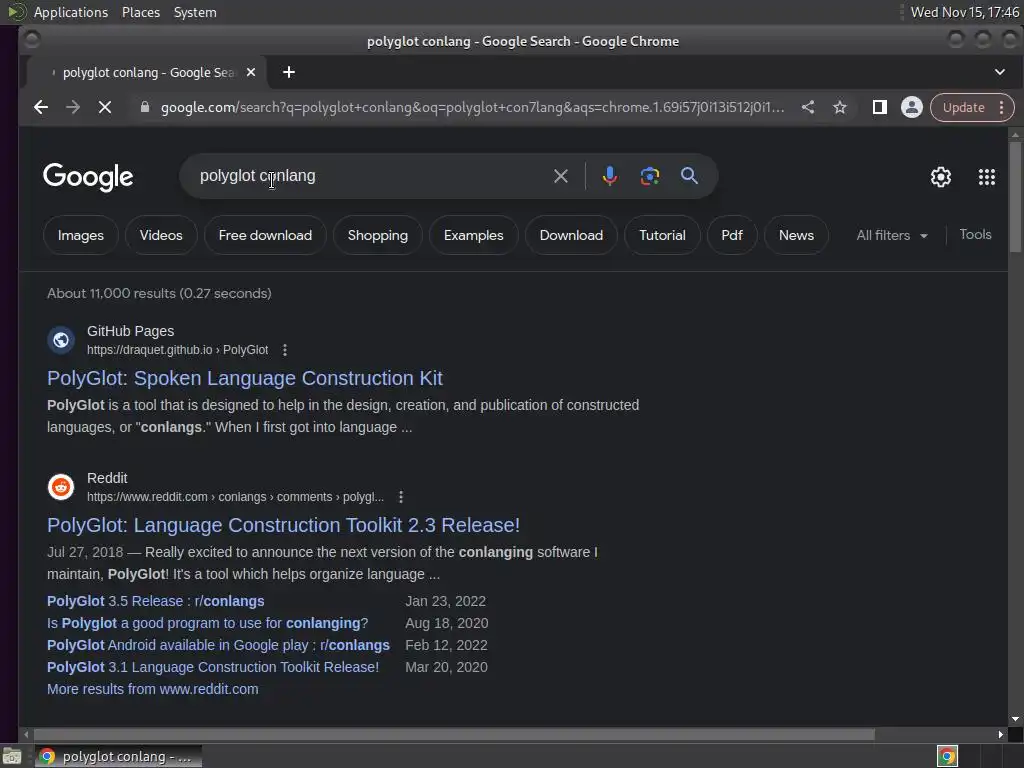Screen dimensions: 1024x768
Task: Run the search with magnifier icon
Action: tap(689, 176)
